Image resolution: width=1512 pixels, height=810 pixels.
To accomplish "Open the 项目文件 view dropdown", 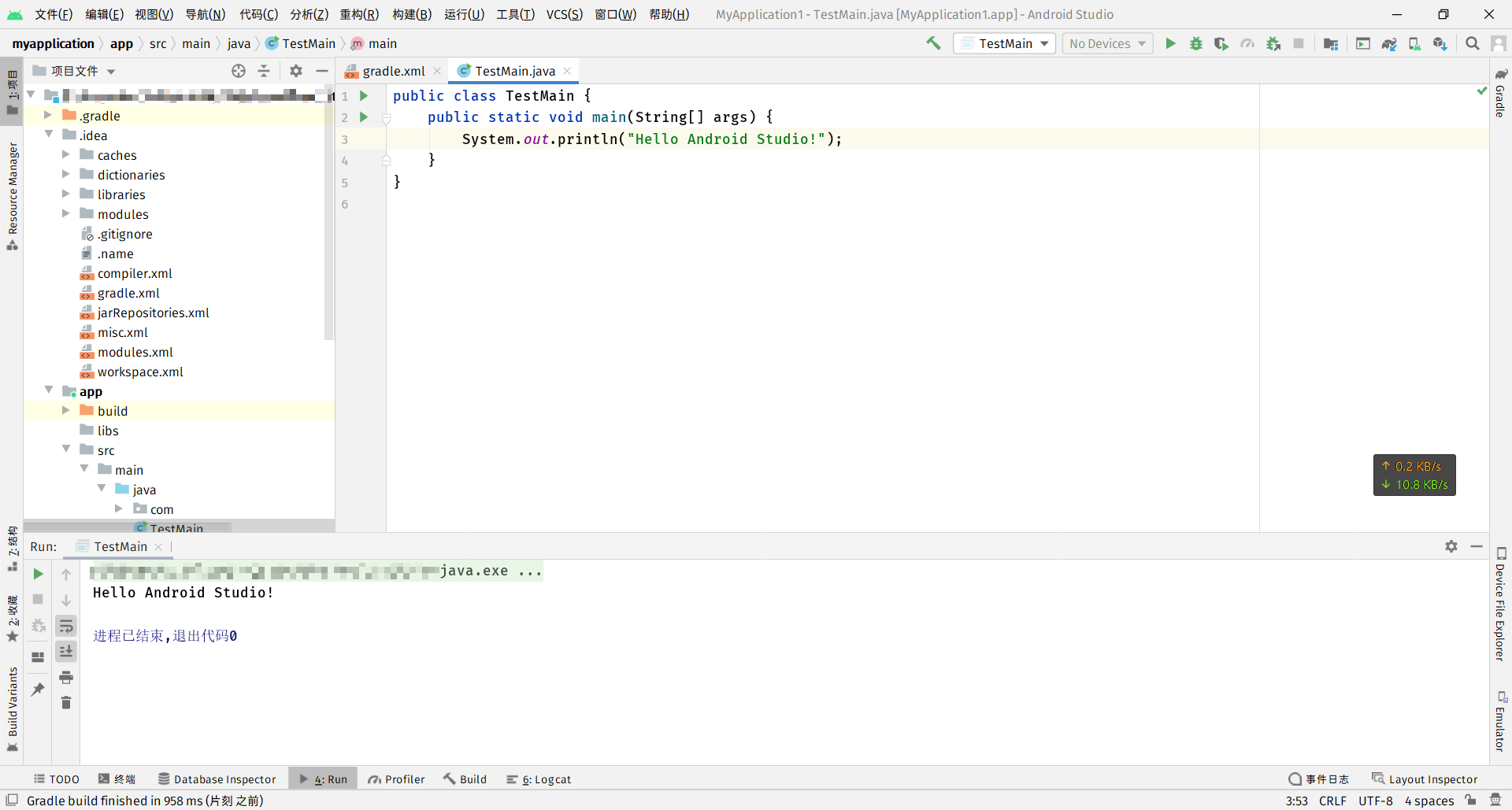I will tap(74, 71).
